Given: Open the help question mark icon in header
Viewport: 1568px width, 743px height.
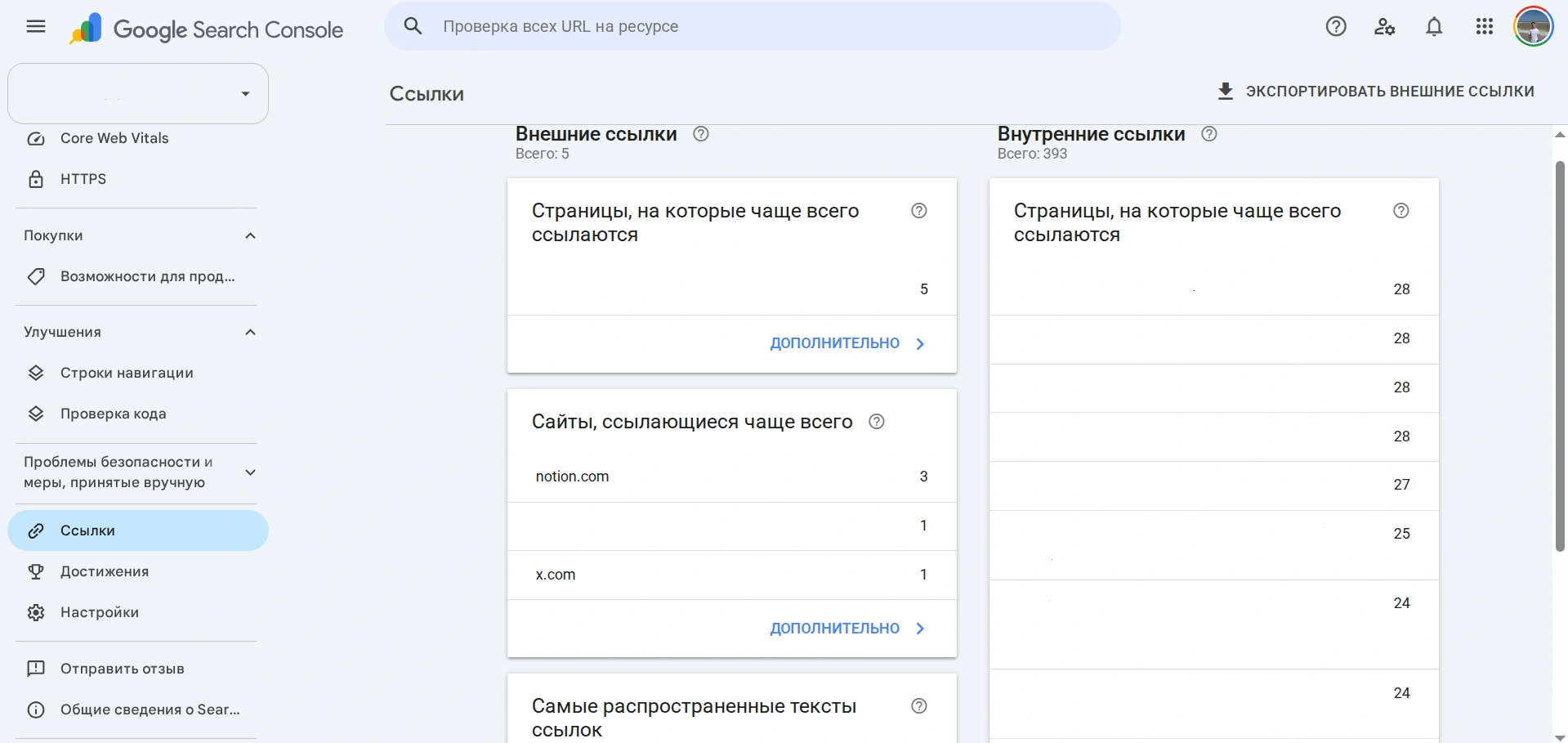Looking at the screenshot, I should (x=1336, y=27).
